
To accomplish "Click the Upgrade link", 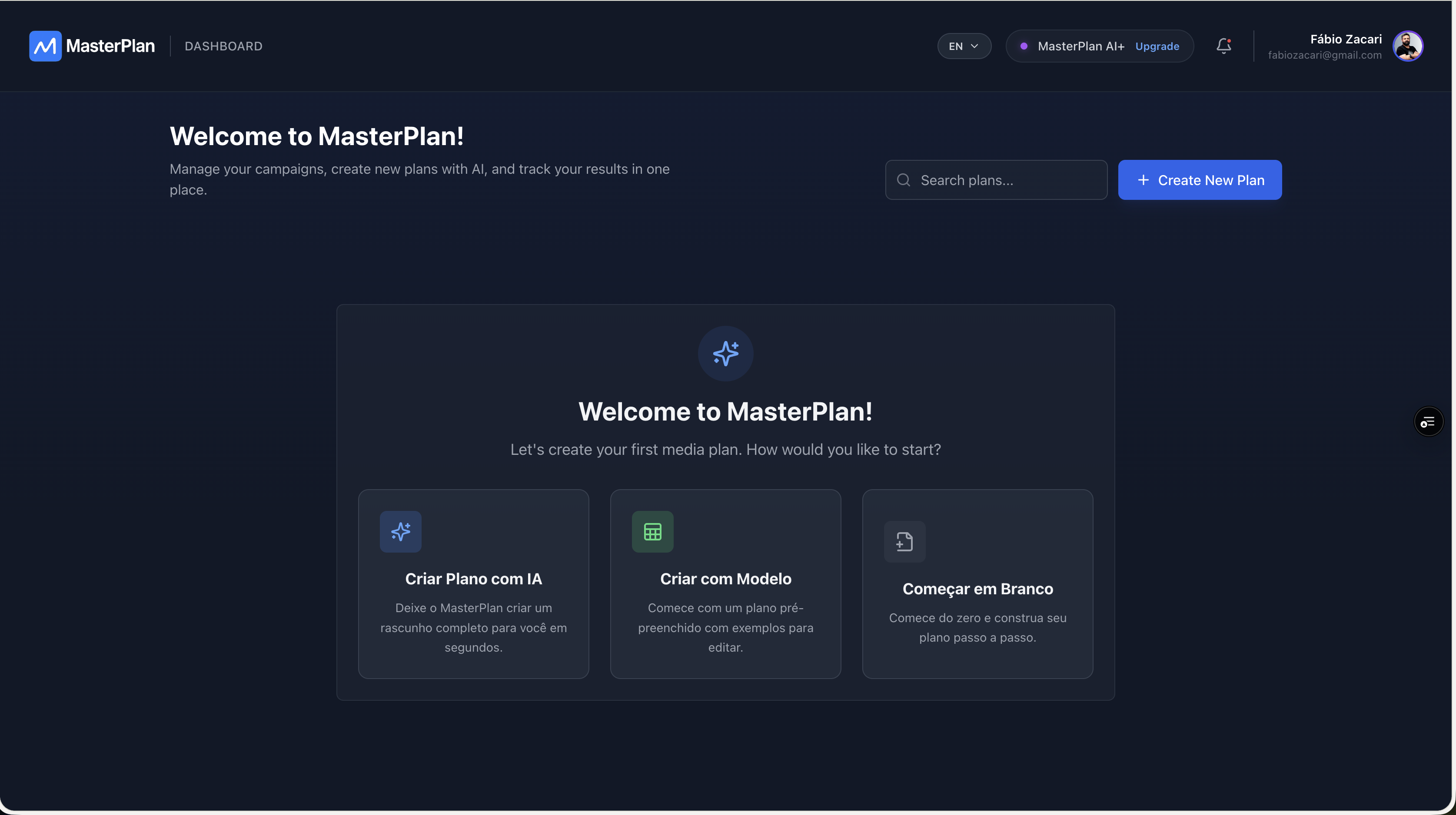I will tap(1157, 46).
